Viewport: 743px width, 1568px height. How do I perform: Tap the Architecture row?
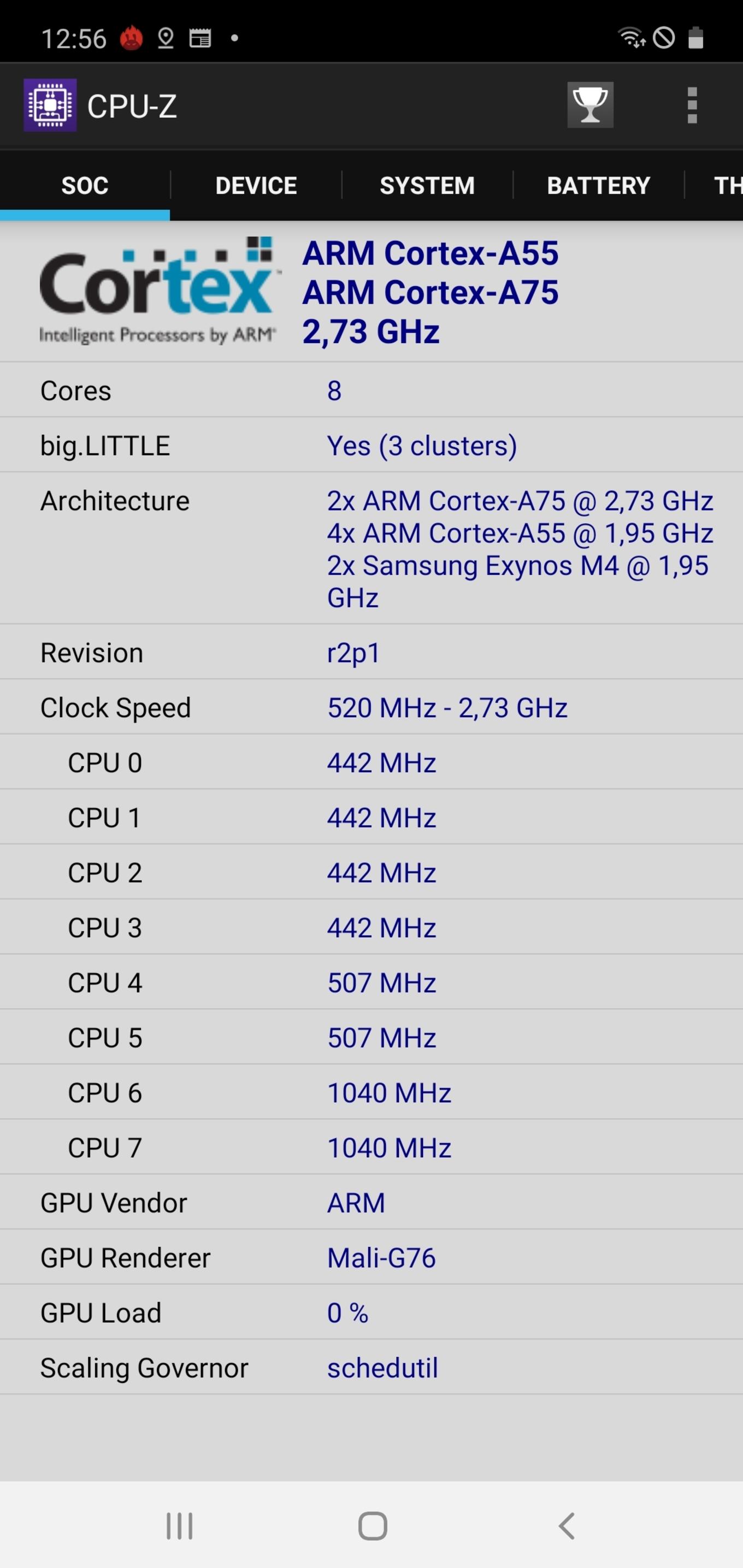pos(371,548)
